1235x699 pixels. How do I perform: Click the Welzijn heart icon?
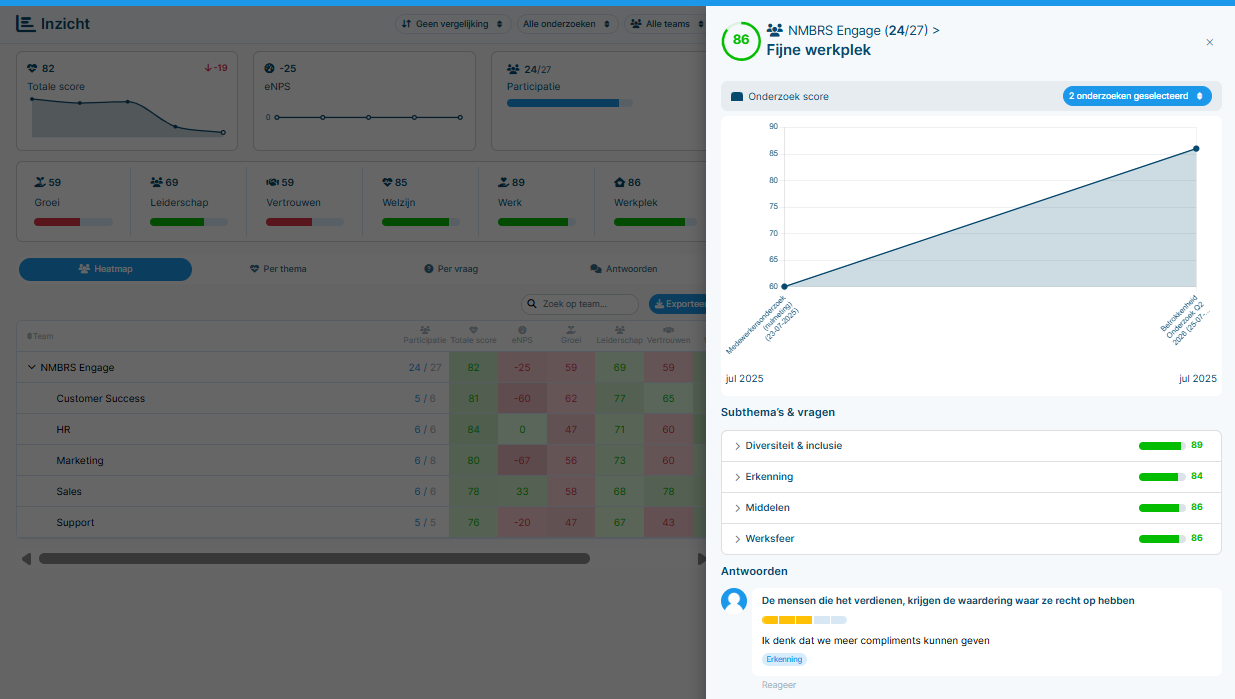point(387,182)
